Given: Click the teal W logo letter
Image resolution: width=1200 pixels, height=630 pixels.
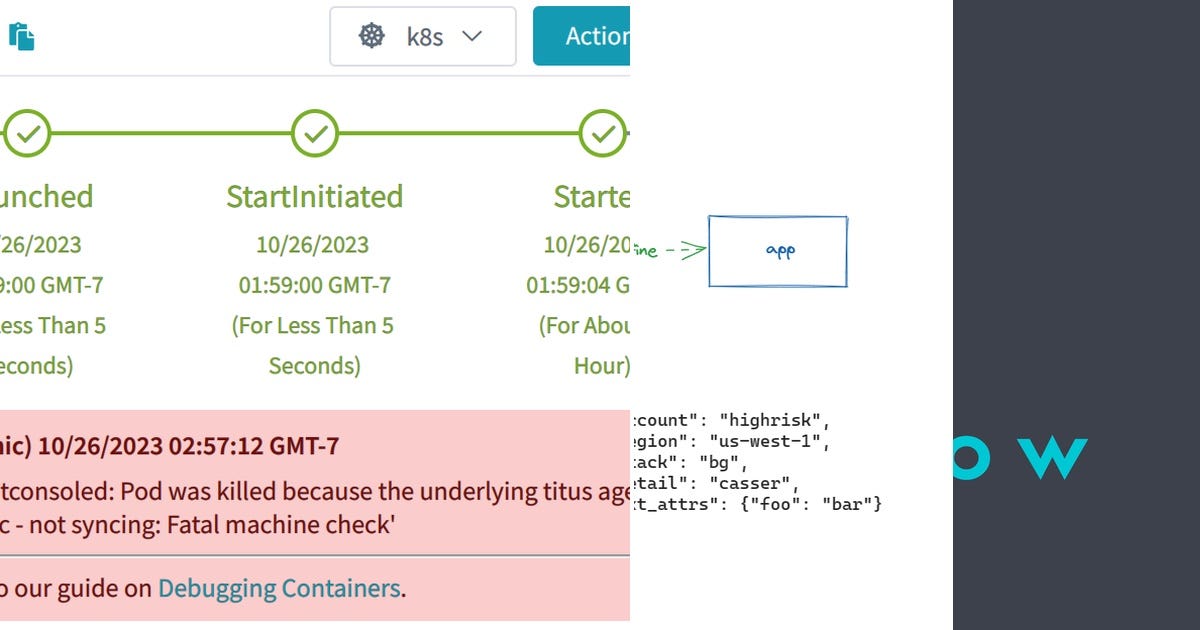Looking at the screenshot, I should (x=1055, y=458).
